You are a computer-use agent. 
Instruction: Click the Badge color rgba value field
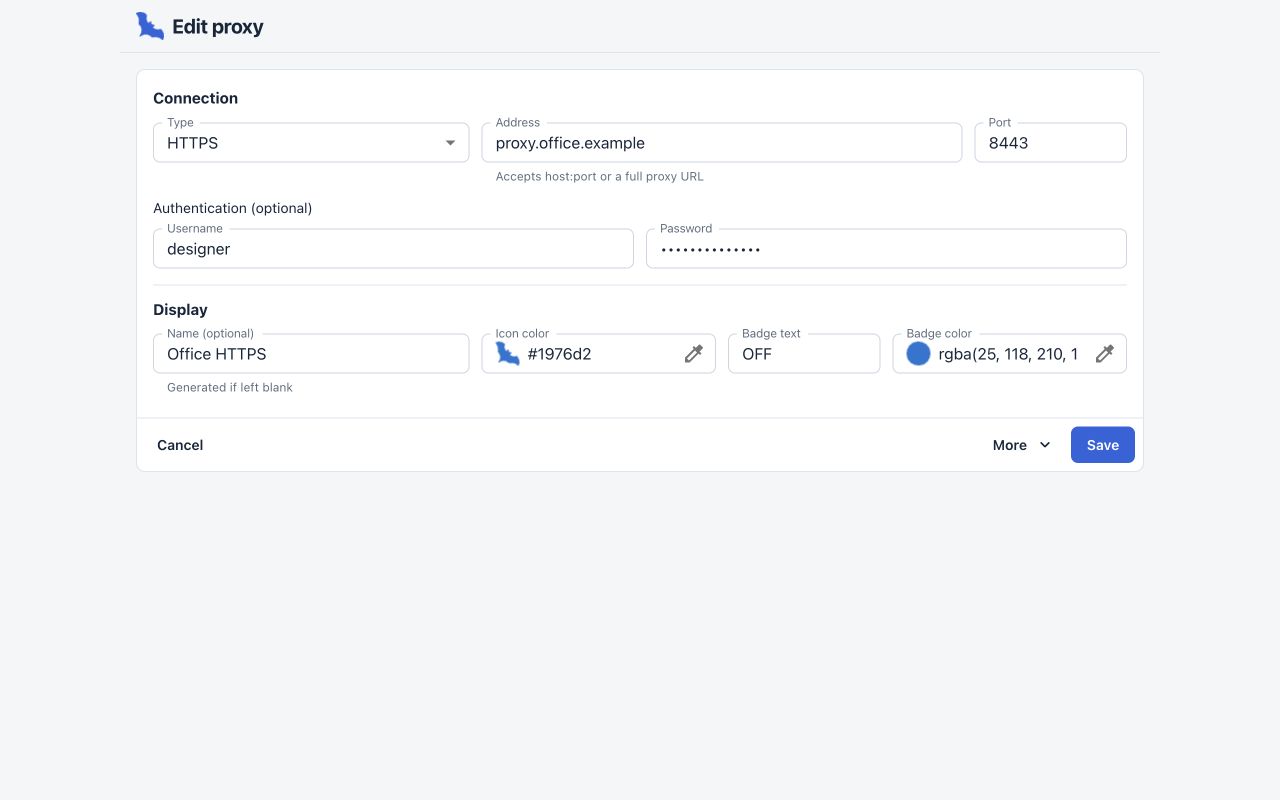1010,354
